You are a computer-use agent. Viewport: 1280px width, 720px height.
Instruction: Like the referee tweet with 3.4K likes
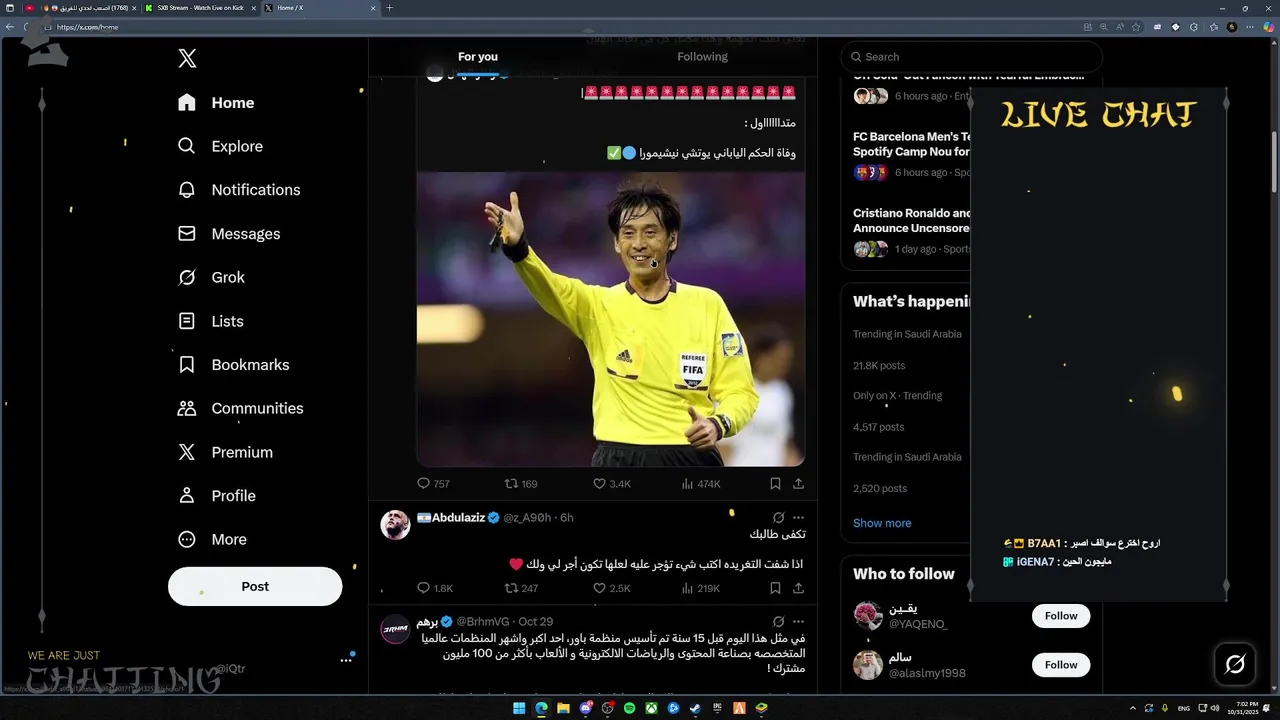point(612,484)
